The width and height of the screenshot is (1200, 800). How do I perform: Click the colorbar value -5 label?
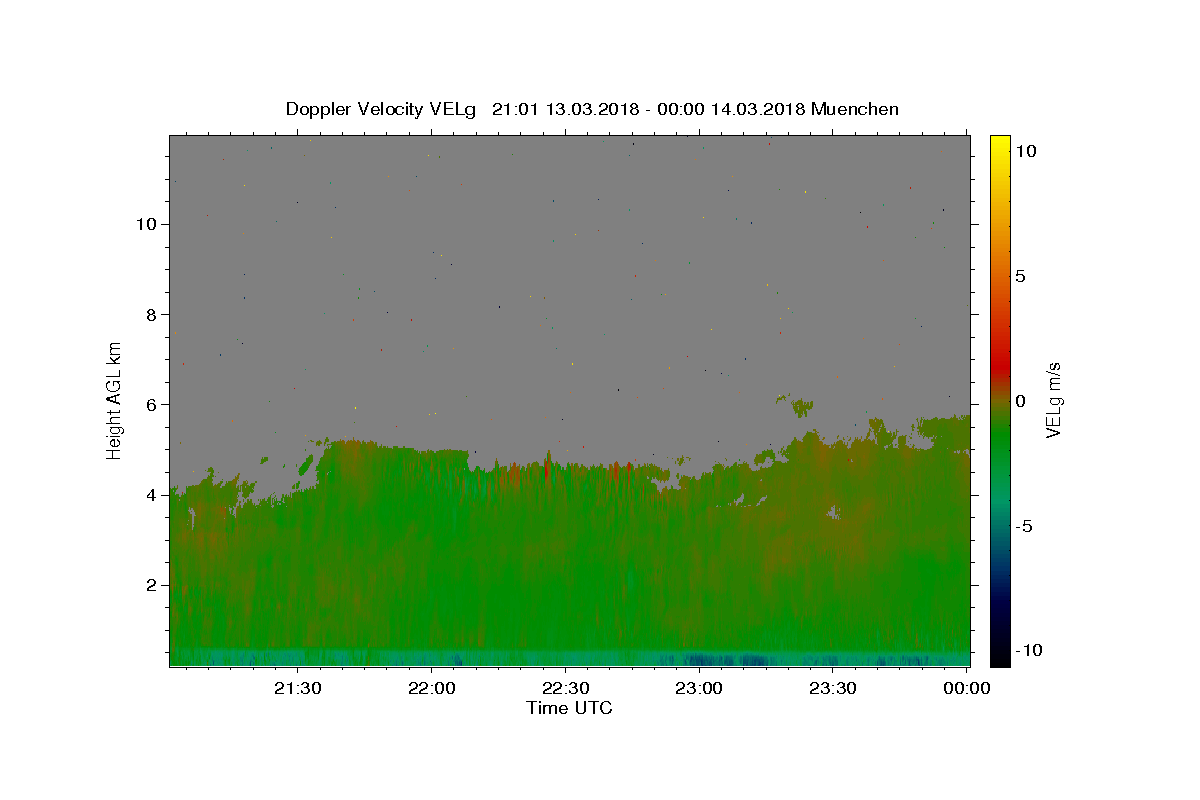tap(1024, 526)
